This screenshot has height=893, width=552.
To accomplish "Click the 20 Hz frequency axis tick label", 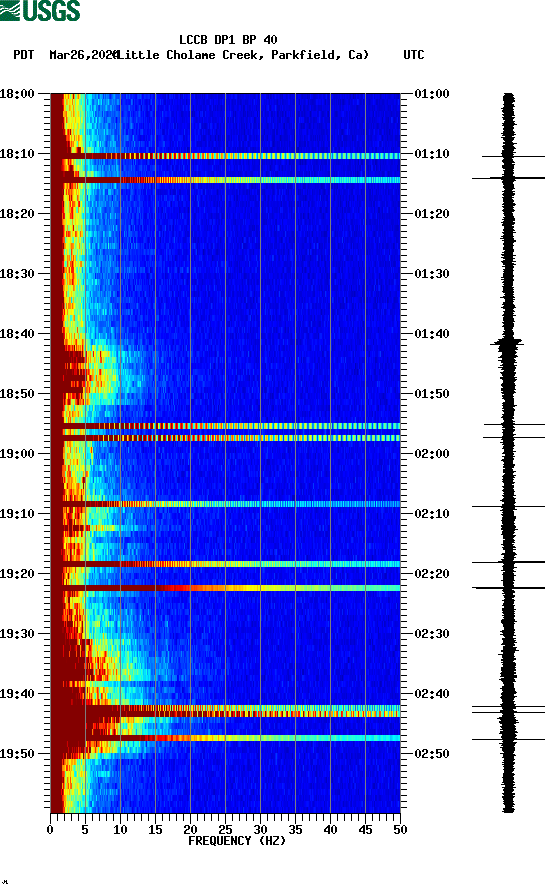I will 190,830.
